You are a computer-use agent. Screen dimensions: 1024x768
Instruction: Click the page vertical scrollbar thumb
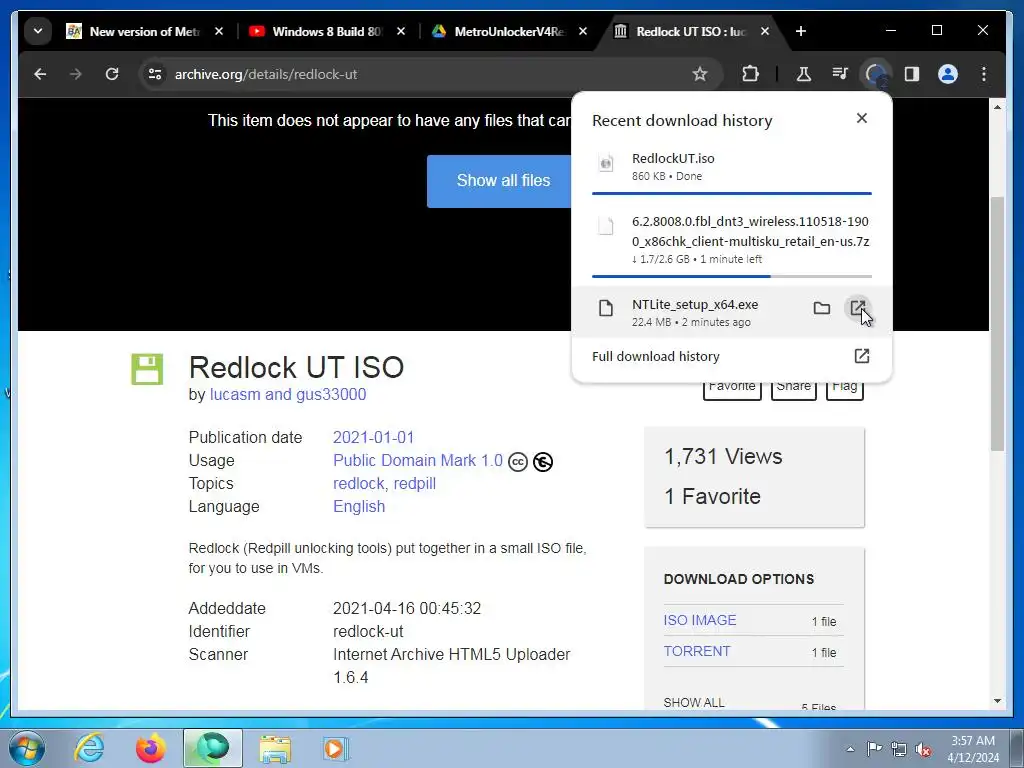pos(997,323)
